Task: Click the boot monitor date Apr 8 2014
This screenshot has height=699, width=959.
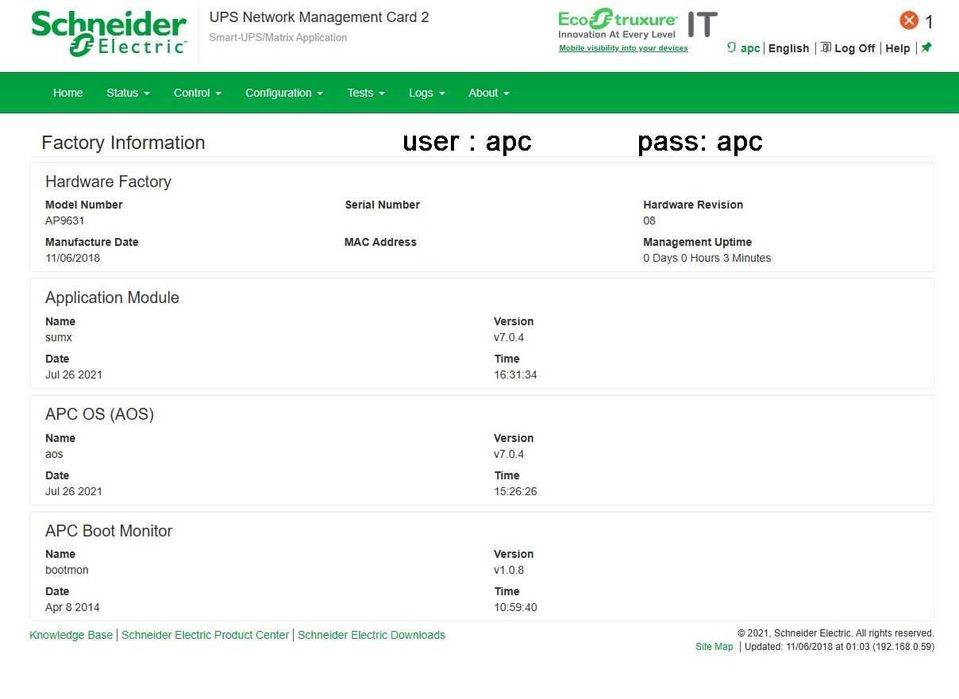Action: point(72,607)
